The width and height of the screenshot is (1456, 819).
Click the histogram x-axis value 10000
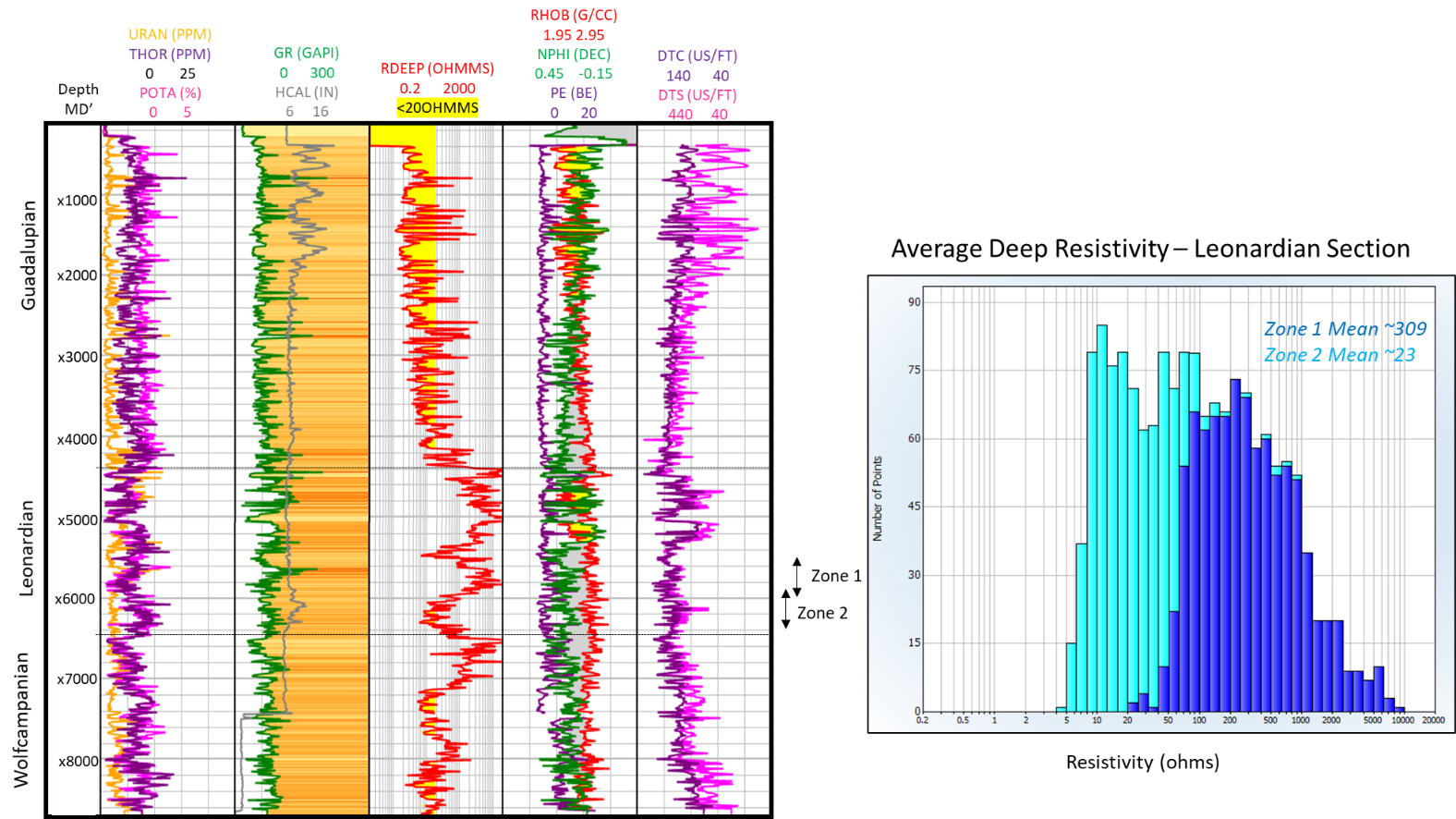coord(1402,720)
